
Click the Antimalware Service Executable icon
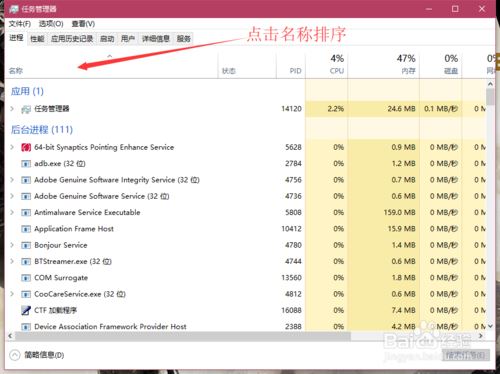pyautogui.click(x=26, y=213)
